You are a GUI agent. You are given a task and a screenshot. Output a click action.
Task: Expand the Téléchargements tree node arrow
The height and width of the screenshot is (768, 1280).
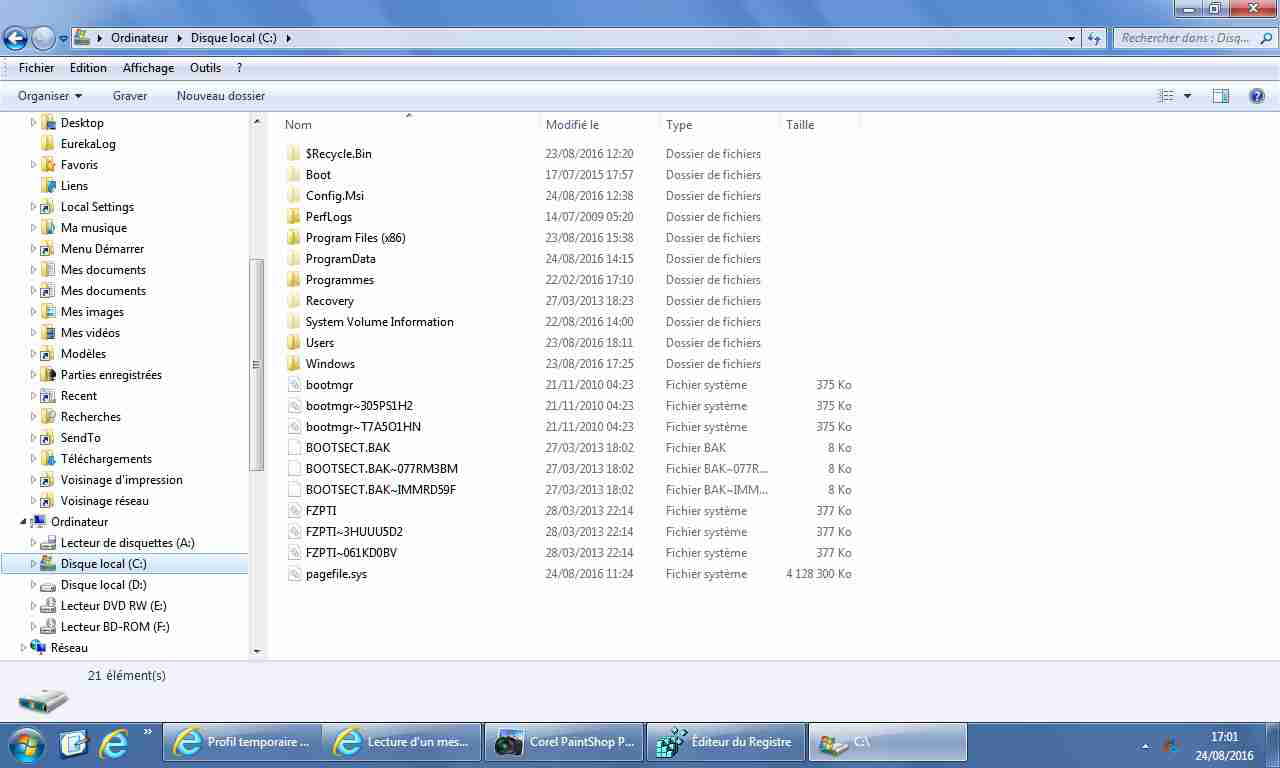click(33, 458)
